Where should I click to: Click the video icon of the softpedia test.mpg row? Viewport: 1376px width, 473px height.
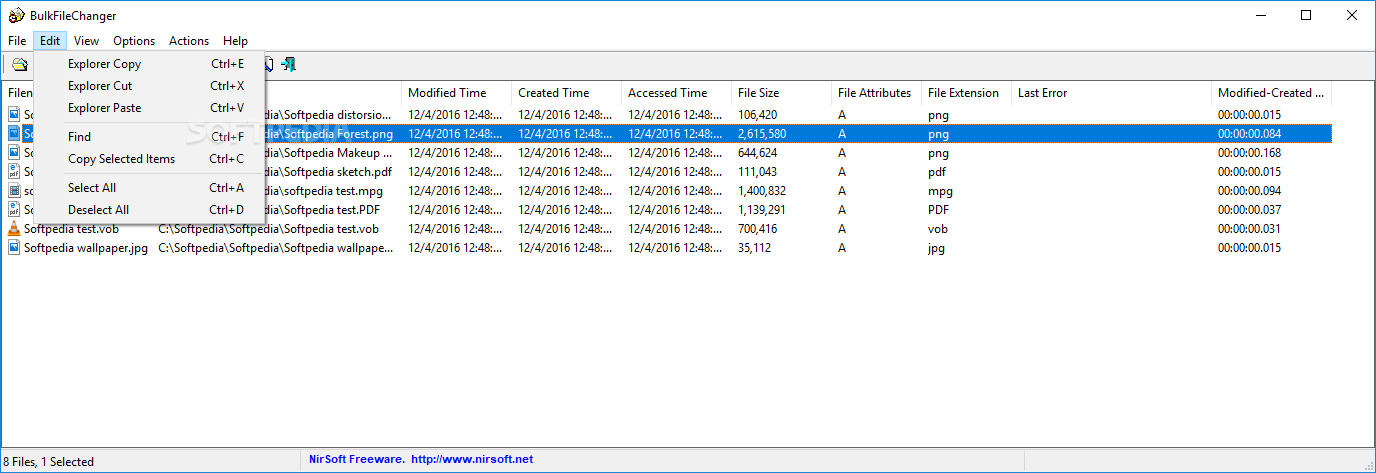click(14, 191)
